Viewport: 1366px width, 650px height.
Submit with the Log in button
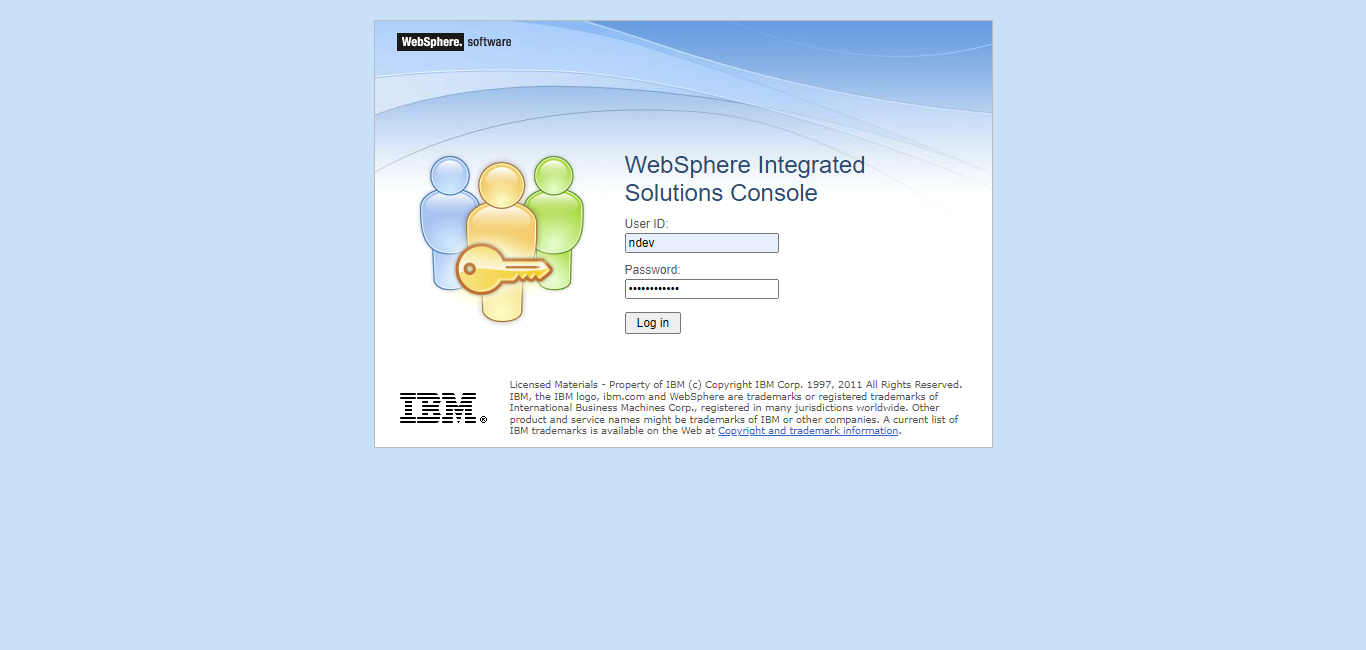pyautogui.click(x=653, y=323)
